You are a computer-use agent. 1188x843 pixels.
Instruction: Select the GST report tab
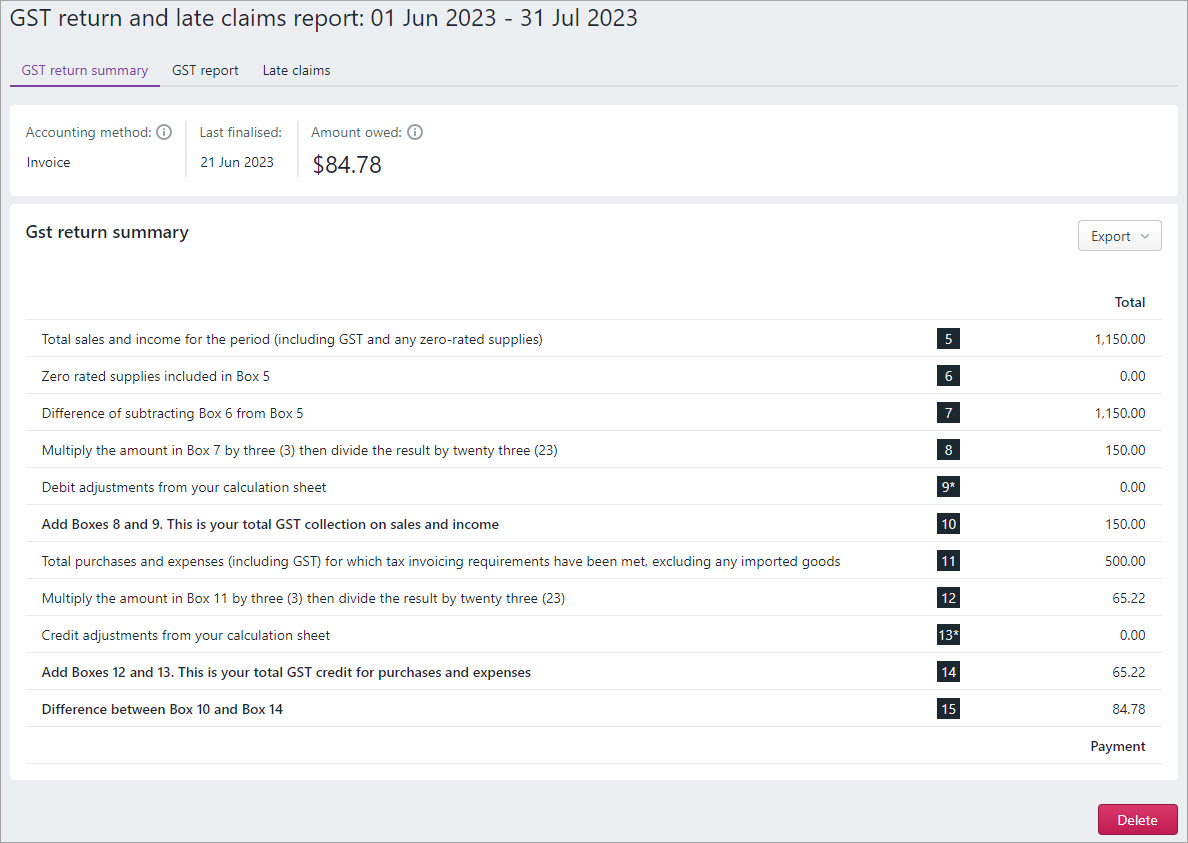(x=205, y=70)
